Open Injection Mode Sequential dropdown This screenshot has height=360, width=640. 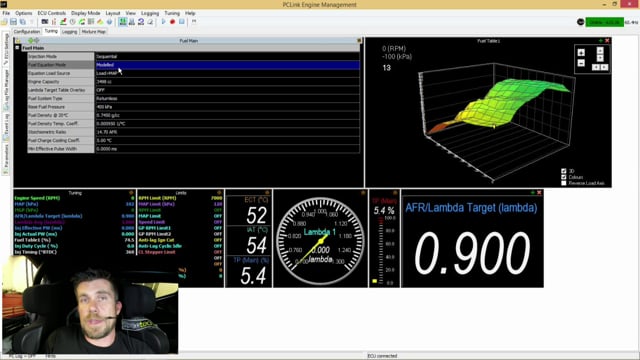tap(227, 56)
